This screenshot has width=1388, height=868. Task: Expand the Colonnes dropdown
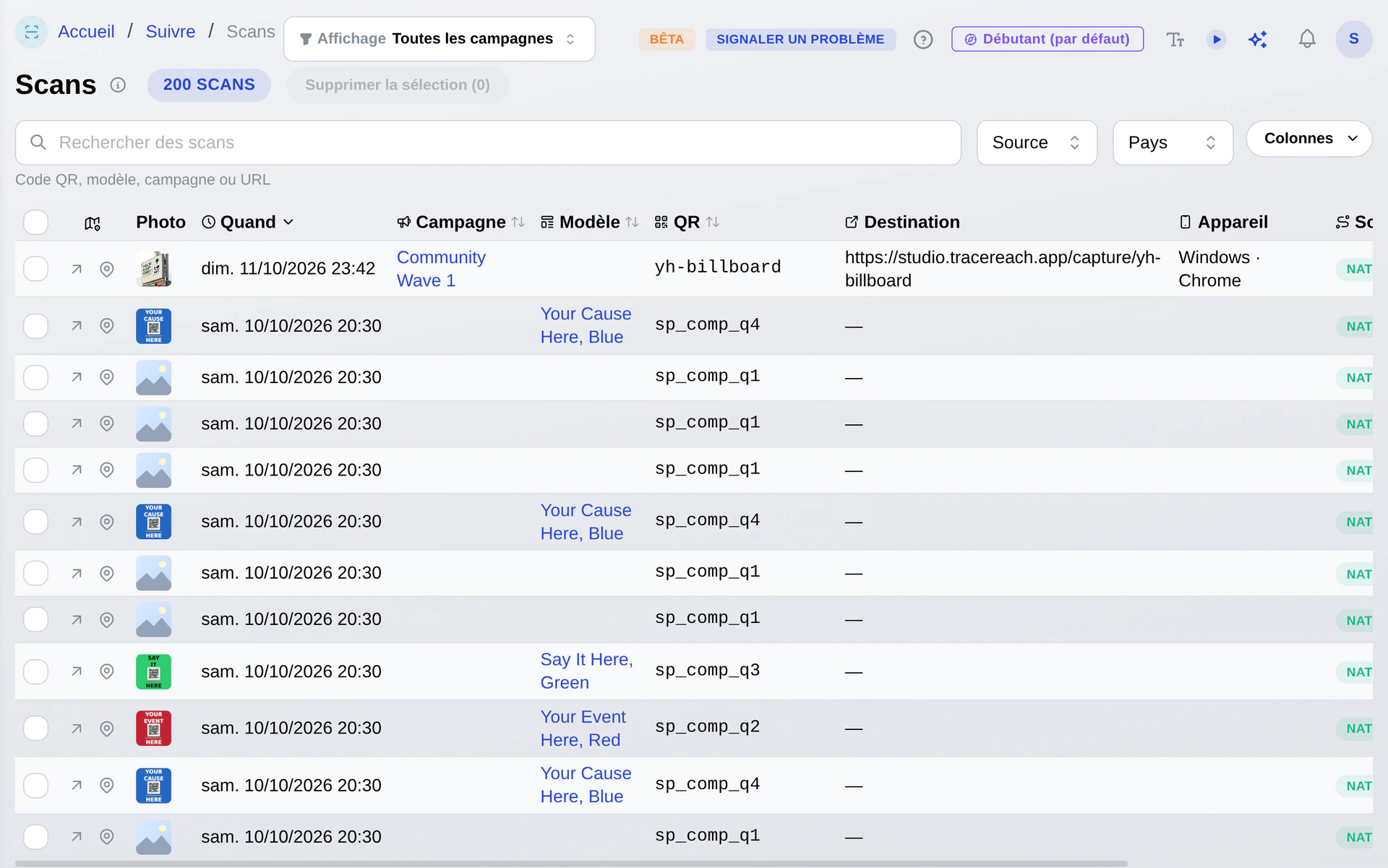coord(1309,139)
